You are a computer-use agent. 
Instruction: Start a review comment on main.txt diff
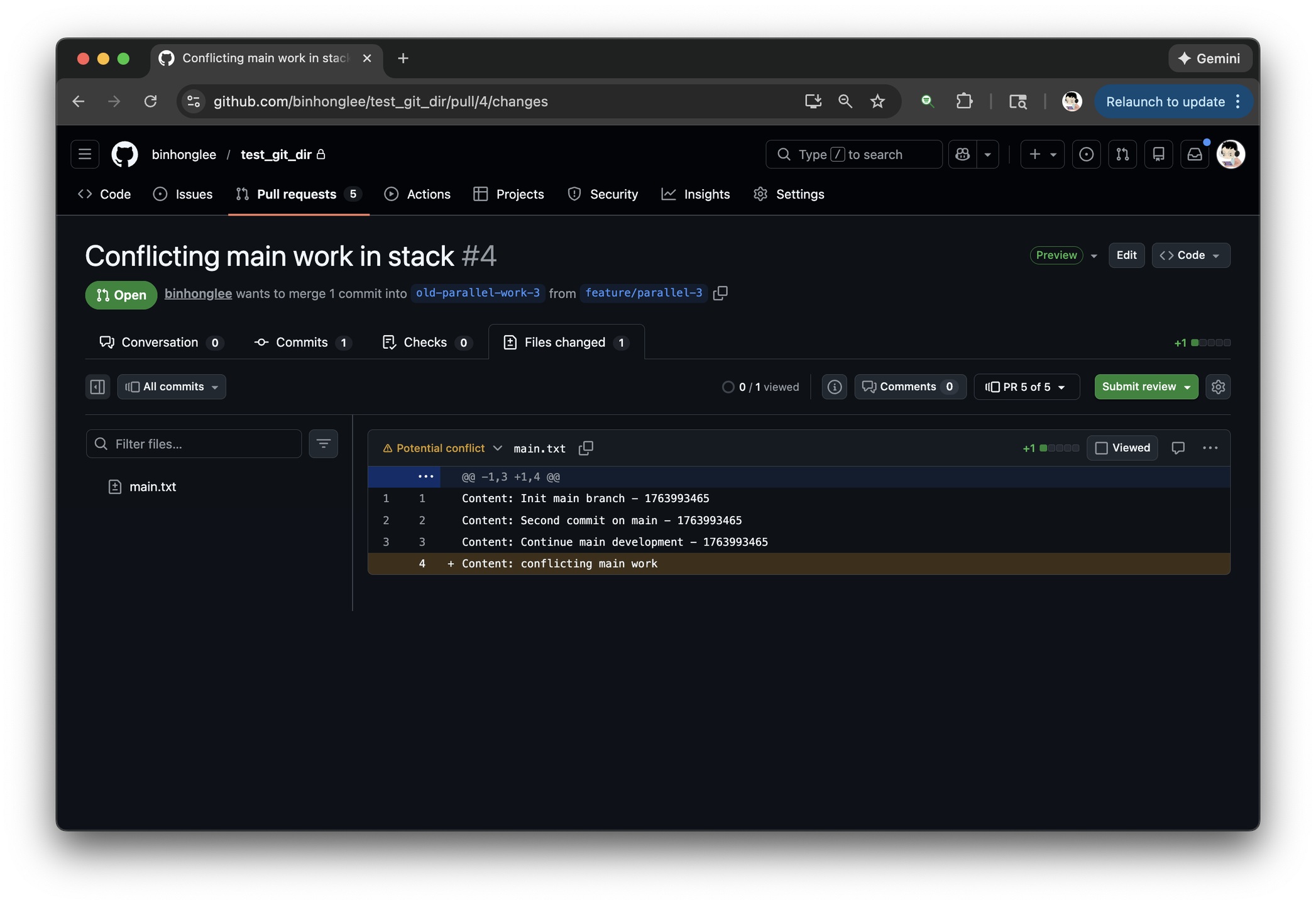[1178, 447]
